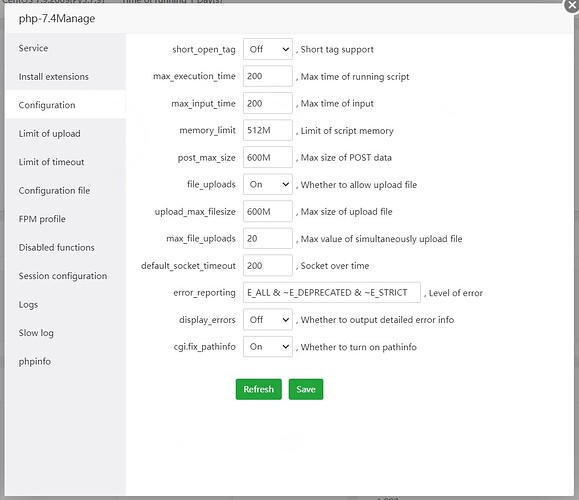Click the memory_limit input field
Viewport: 579px width, 500px height.
(268, 130)
